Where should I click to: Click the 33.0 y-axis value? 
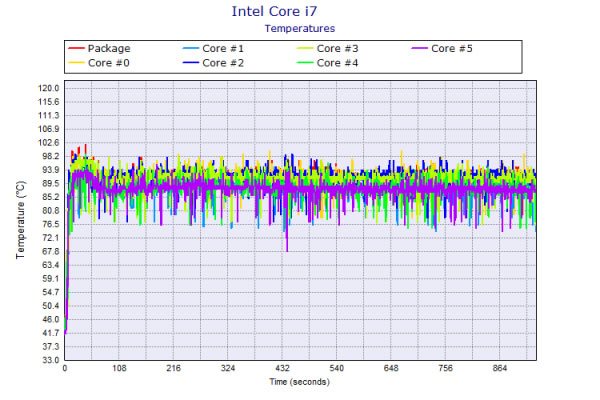(51, 360)
